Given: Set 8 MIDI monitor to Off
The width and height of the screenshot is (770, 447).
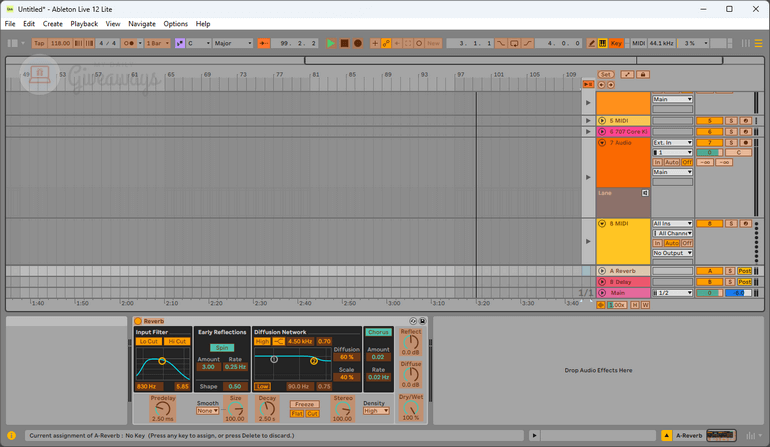Looking at the screenshot, I should [687, 243].
